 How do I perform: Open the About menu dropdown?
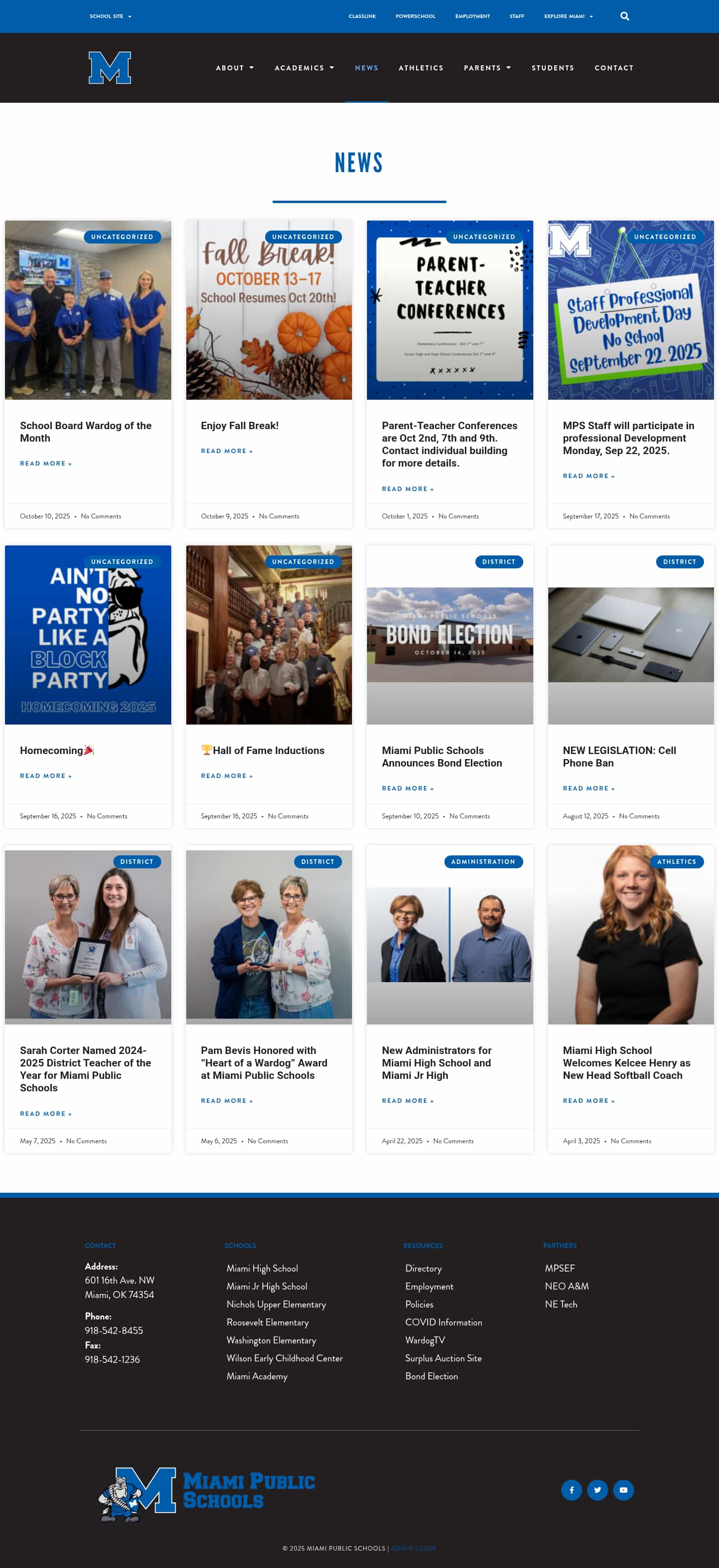click(234, 68)
